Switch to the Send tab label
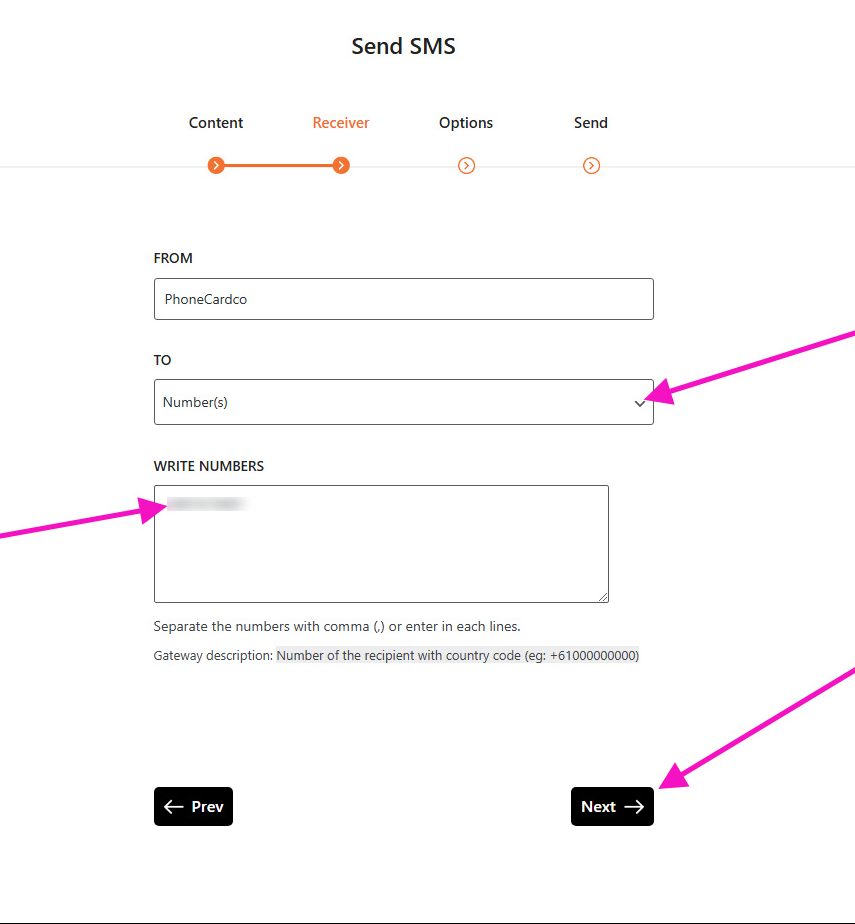Image resolution: width=855 pixels, height=924 pixels. point(590,123)
